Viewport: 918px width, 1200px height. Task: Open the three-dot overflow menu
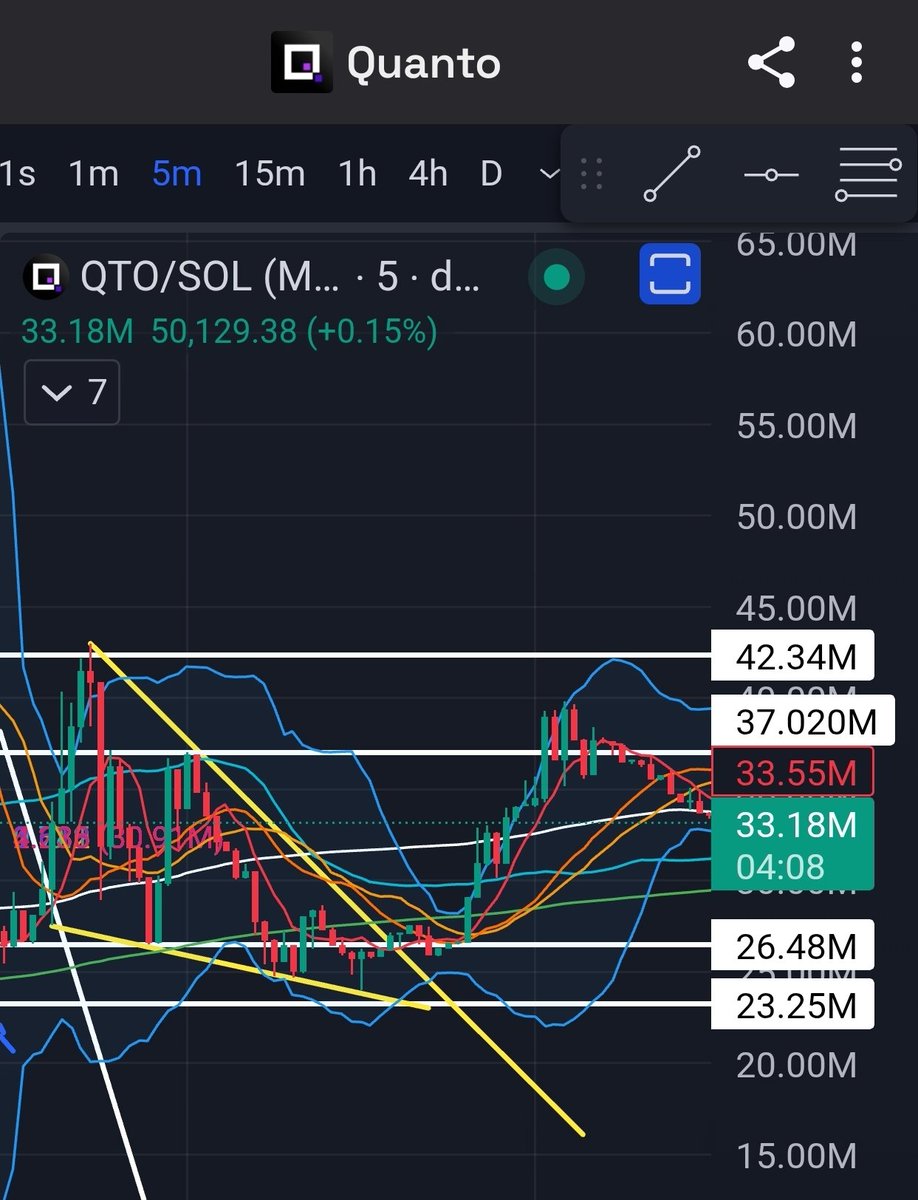[856, 63]
